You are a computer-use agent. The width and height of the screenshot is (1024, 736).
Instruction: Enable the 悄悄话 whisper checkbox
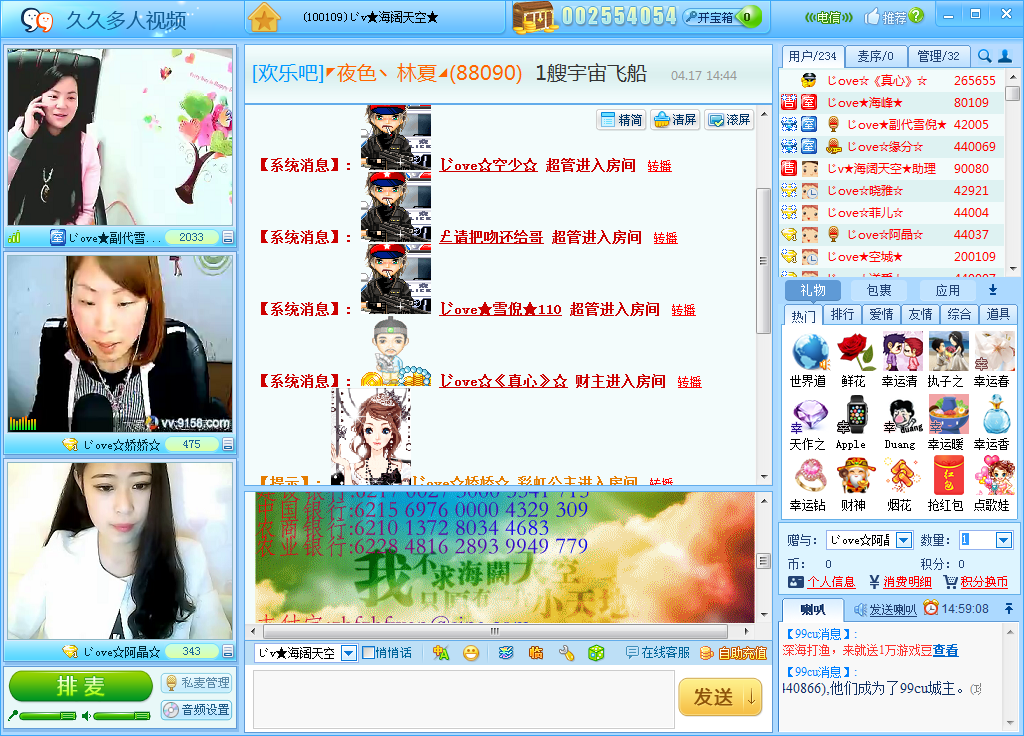[369, 653]
